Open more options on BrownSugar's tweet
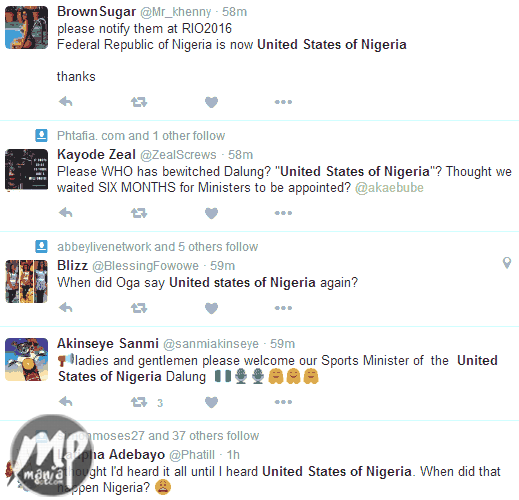The width and height of the screenshot is (519, 500). (x=283, y=102)
